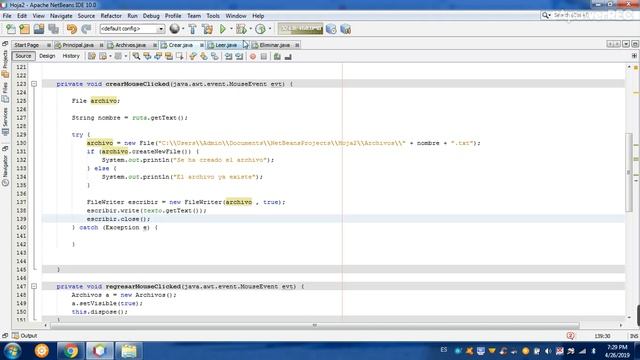
Task: Click the Debug Project icon
Action: coord(241,29)
